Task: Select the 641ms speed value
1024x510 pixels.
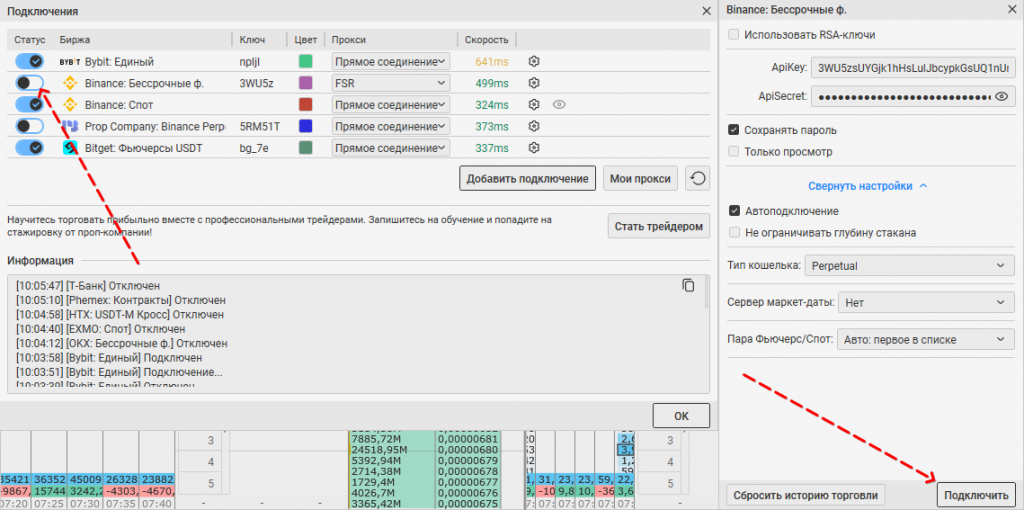Action: tap(492, 61)
